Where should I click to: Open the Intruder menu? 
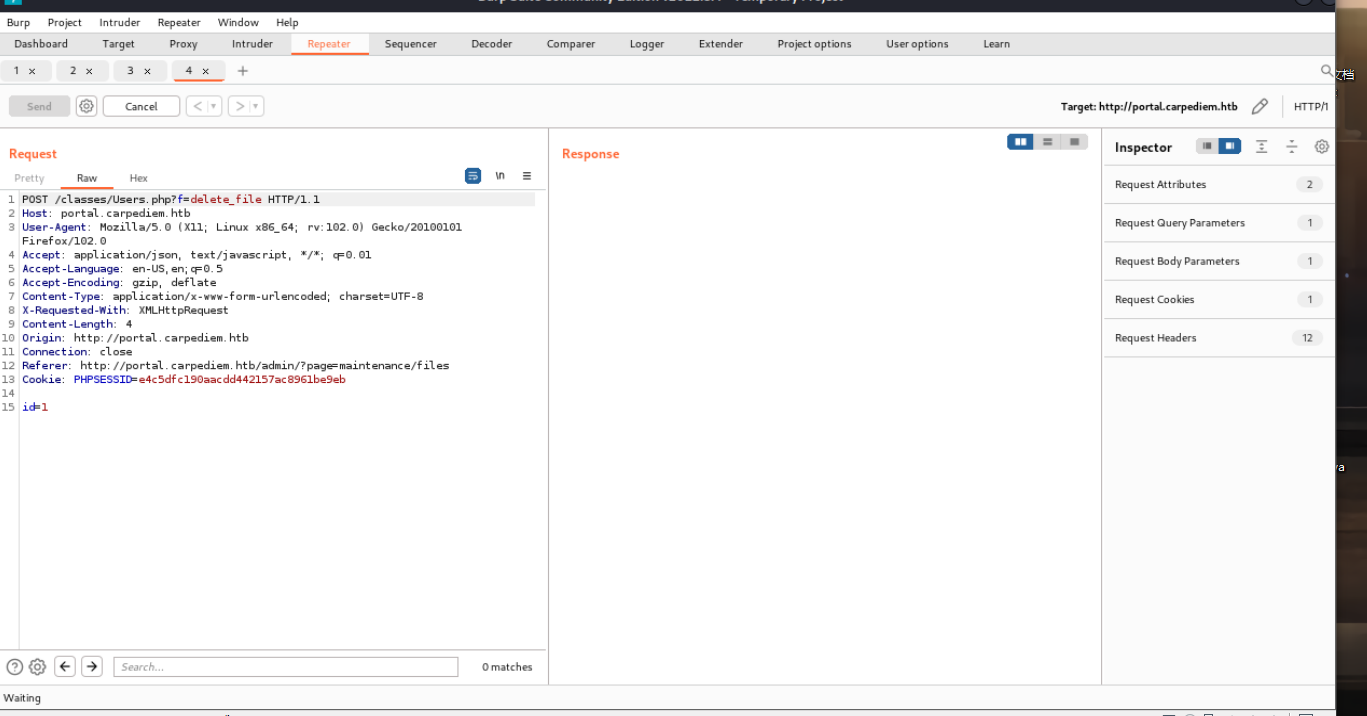120,22
